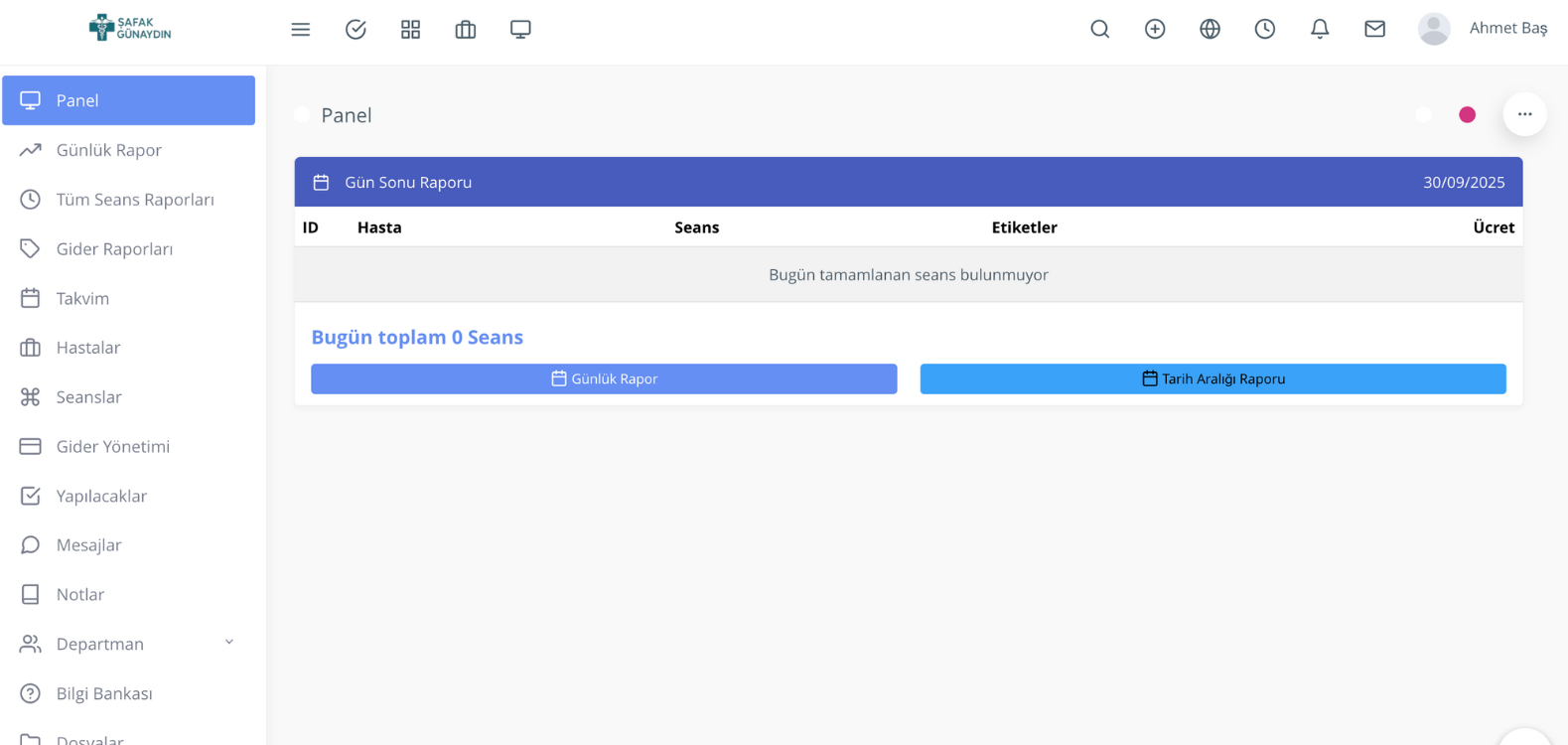Open the Ahmet Baş user menu
Image resolution: width=1568 pixels, height=745 pixels.
click(1483, 29)
